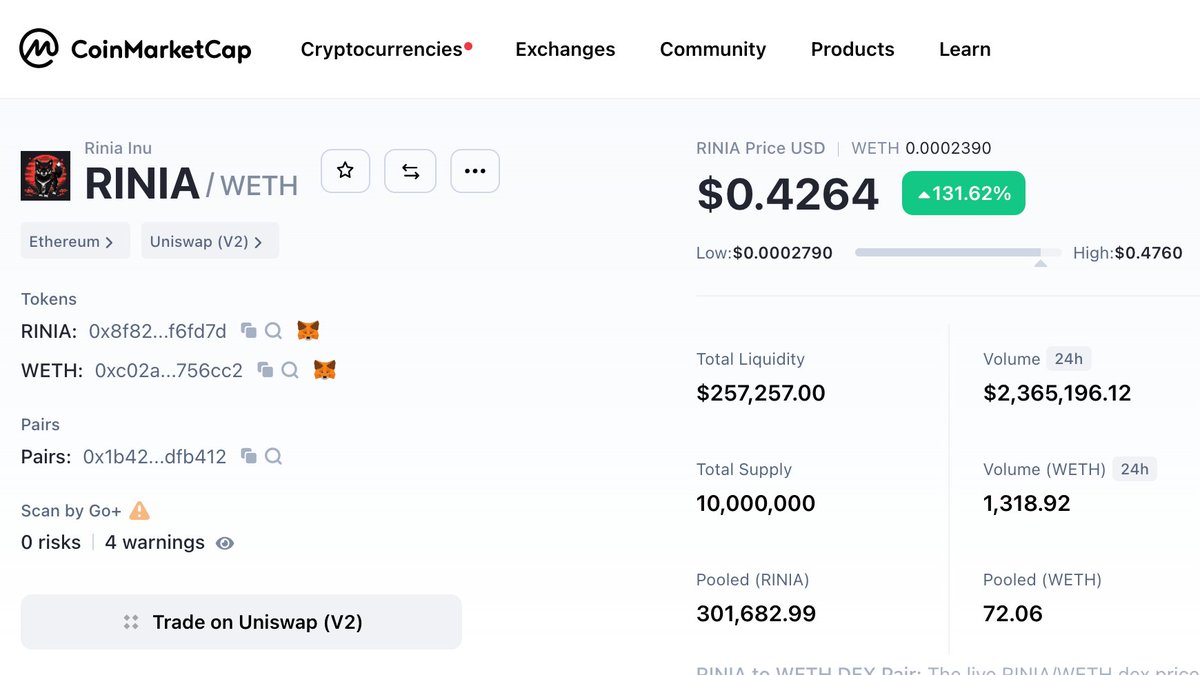This screenshot has height=675, width=1200.
Task: Click the $0.4264 price value
Action: (788, 194)
